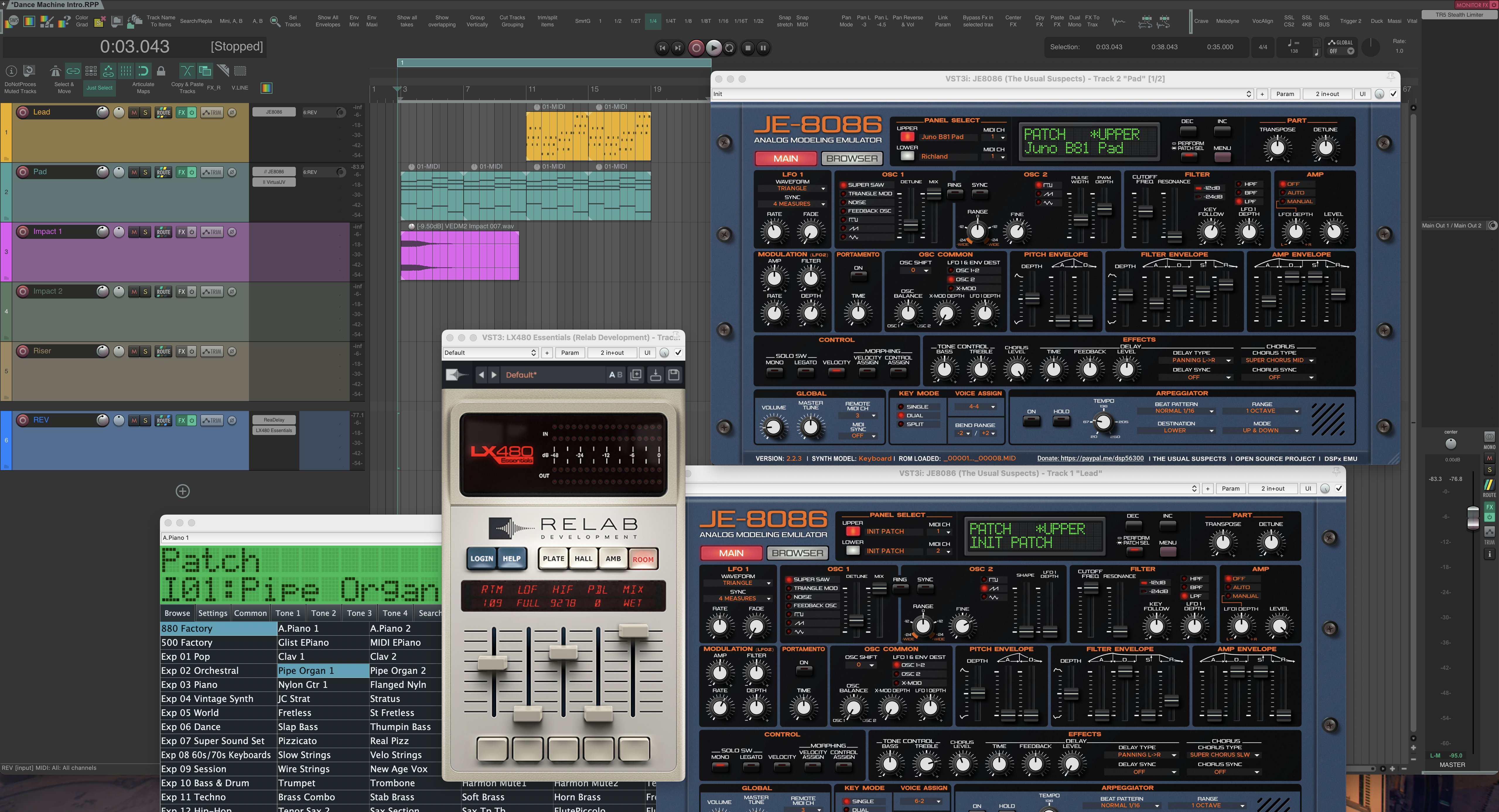Mute the Impact 1 track
Image resolution: width=1499 pixels, height=812 pixels.
click(134, 232)
